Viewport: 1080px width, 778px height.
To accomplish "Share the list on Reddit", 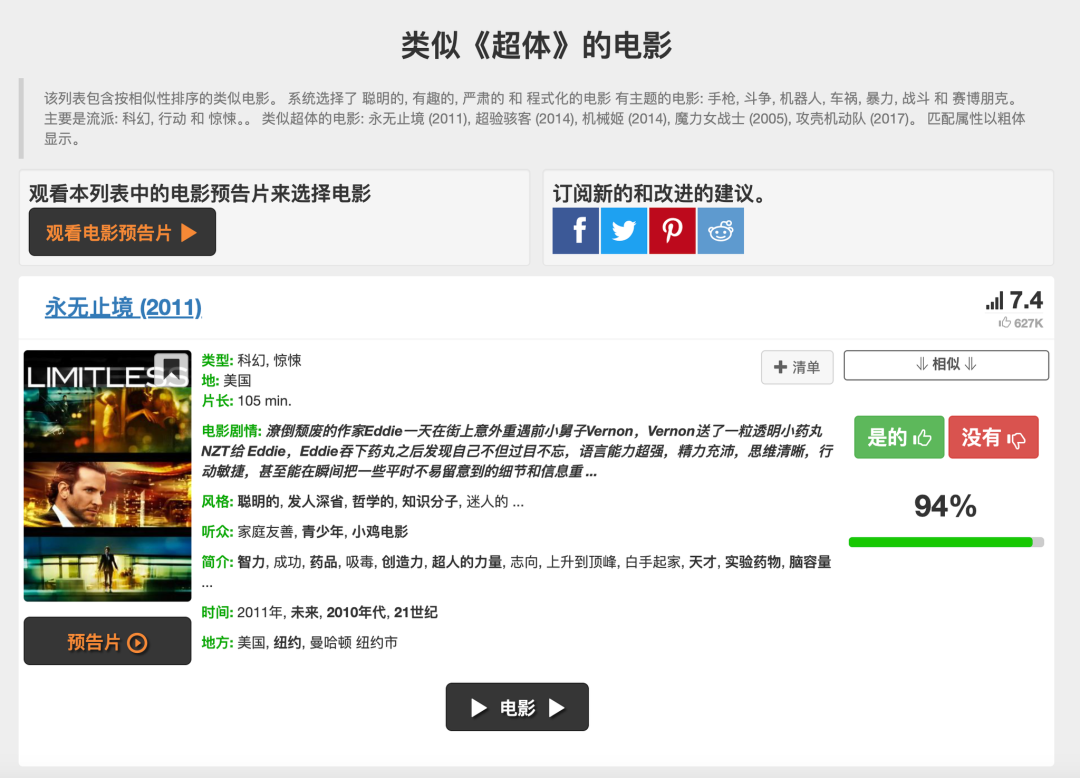I will click(x=720, y=231).
